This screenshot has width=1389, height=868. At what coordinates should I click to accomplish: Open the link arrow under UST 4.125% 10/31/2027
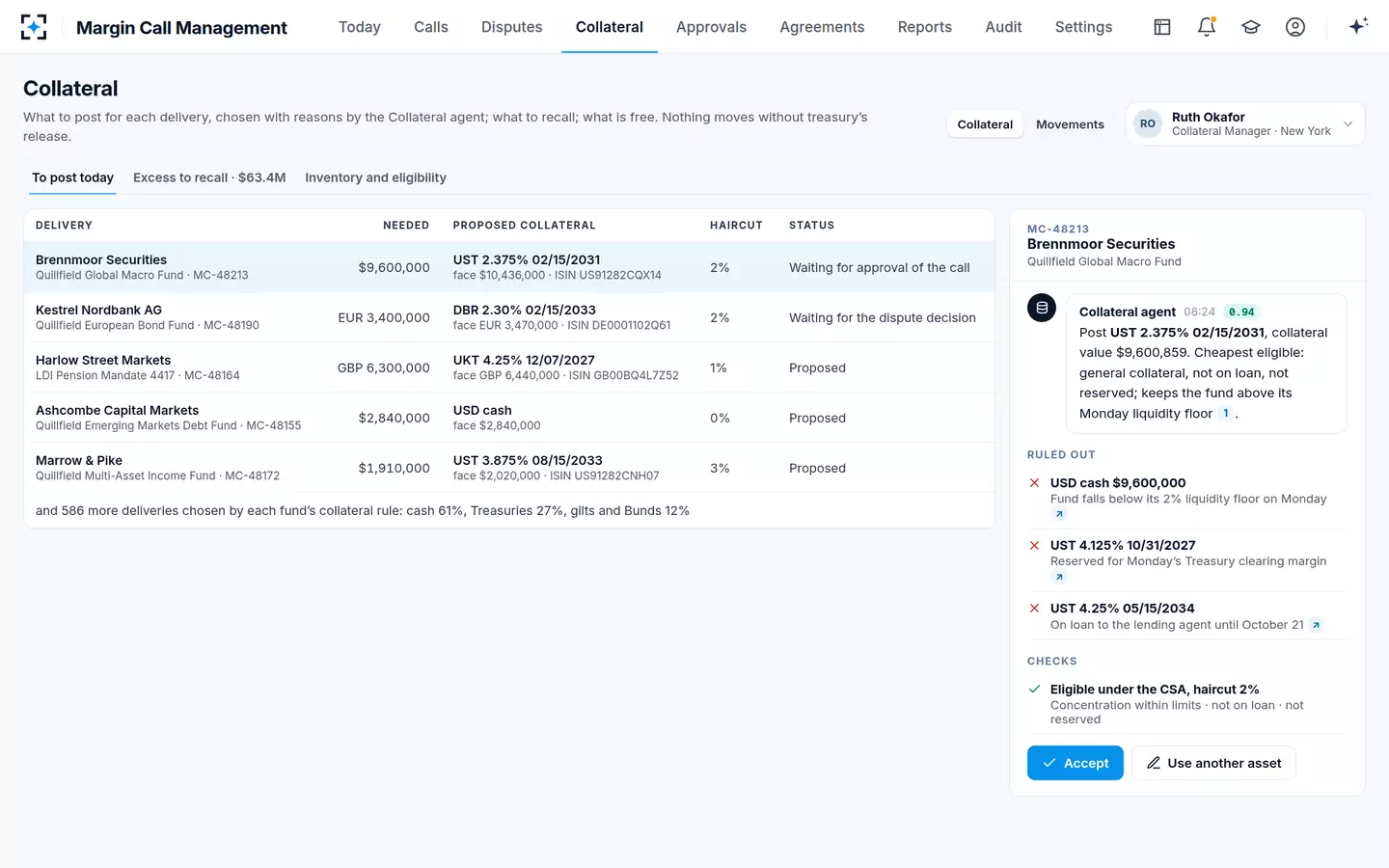(1059, 577)
